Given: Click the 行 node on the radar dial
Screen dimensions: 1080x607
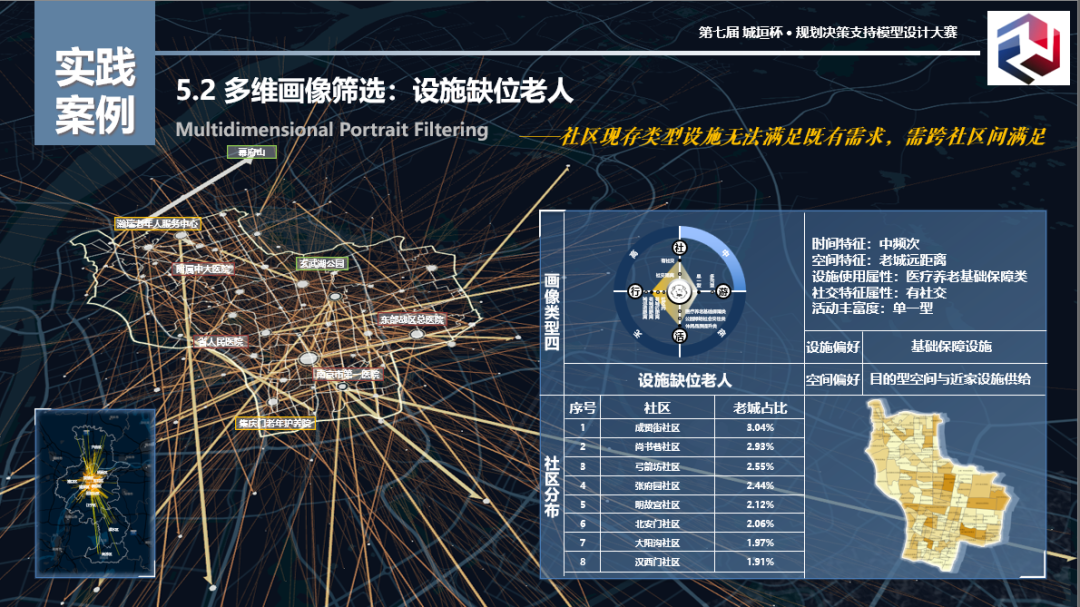Looking at the screenshot, I should pyautogui.click(x=635, y=292).
